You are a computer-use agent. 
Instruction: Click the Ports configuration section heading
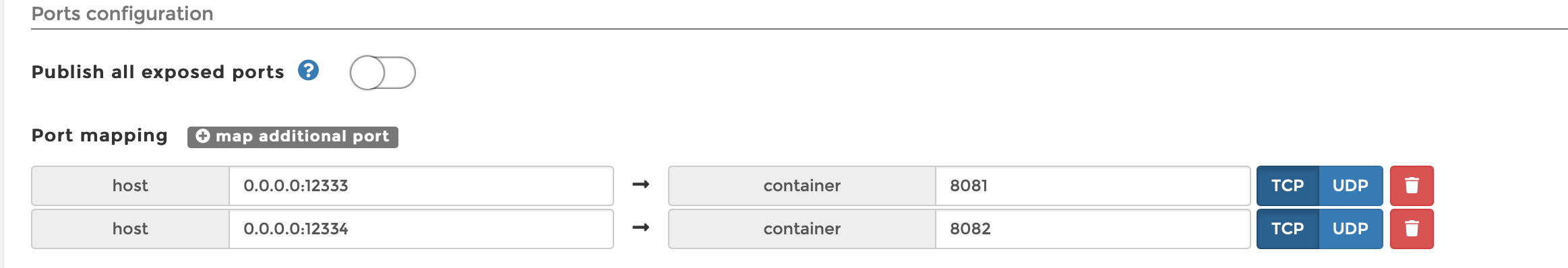[123, 13]
